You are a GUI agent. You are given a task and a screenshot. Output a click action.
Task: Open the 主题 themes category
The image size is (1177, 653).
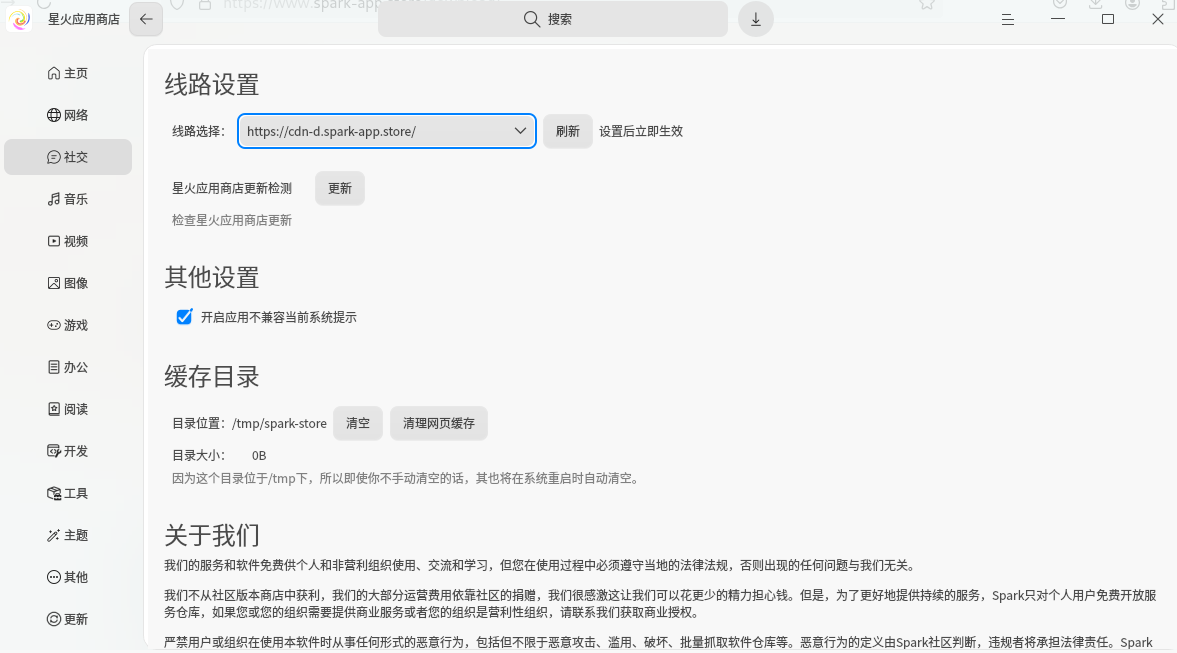pyautogui.click(x=68, y=535)
